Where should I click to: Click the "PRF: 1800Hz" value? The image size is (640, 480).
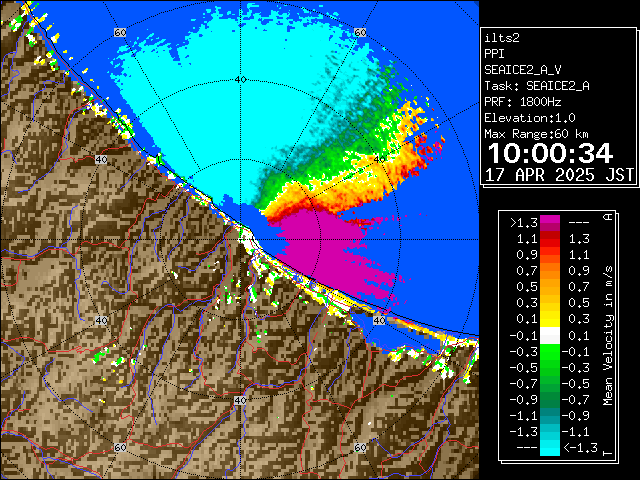(x=522, y=102)
